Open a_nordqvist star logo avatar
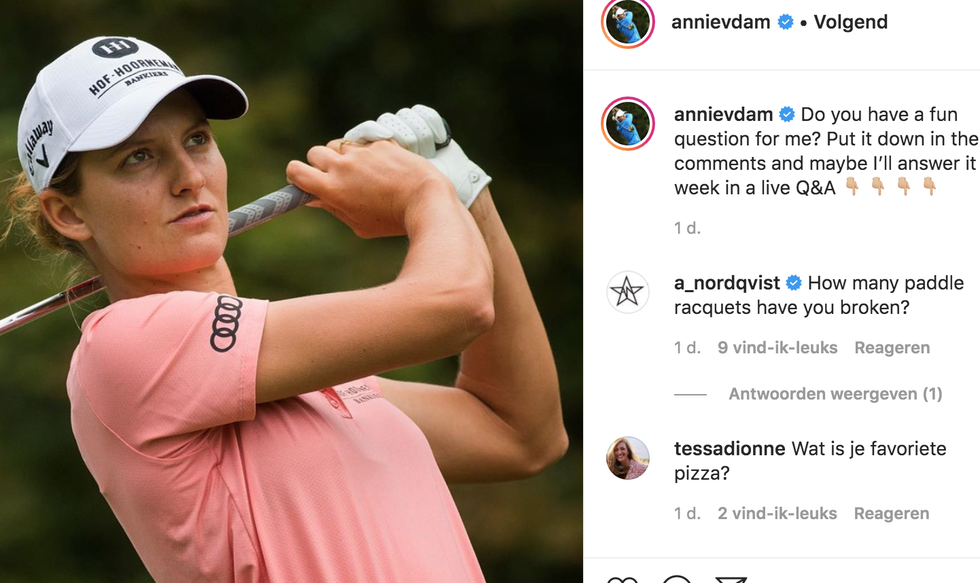 pos(628,292)
